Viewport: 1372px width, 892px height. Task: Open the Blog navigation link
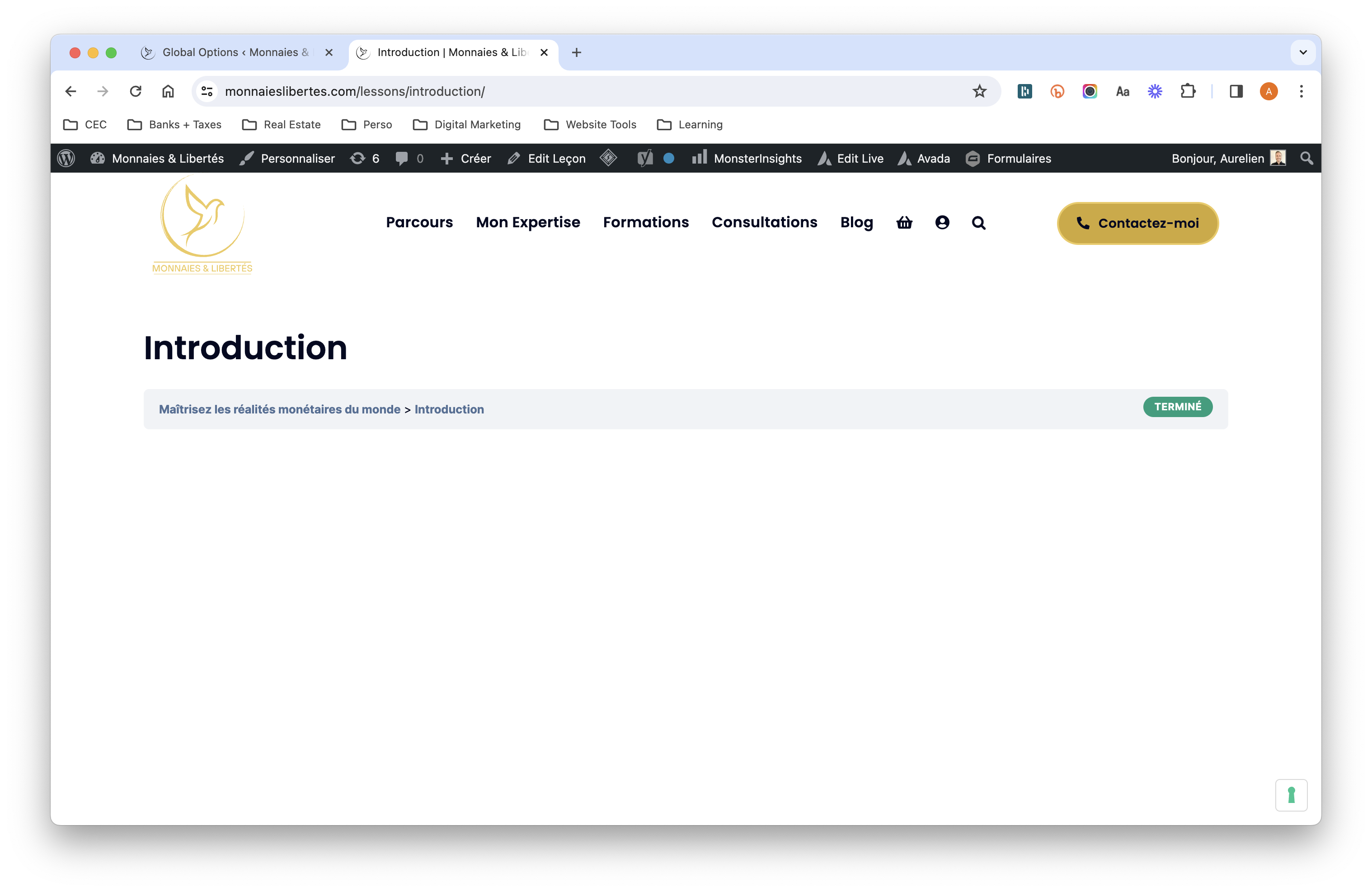click(x=857, y=223)
